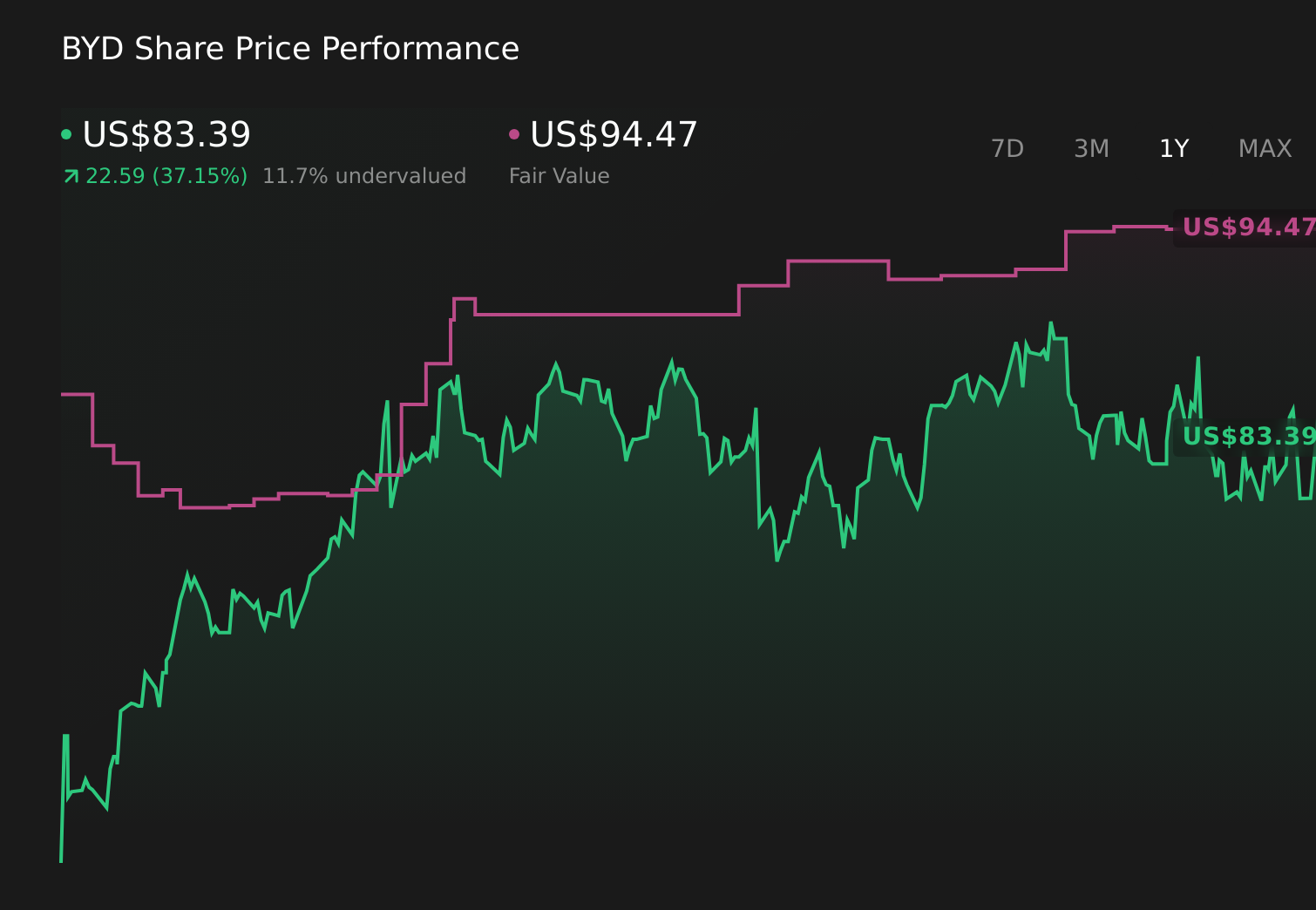Image resolution: width=1316 pixels, height=910 pixels.
Task: Click the 11.7% undervalued label
Action: 364,175
